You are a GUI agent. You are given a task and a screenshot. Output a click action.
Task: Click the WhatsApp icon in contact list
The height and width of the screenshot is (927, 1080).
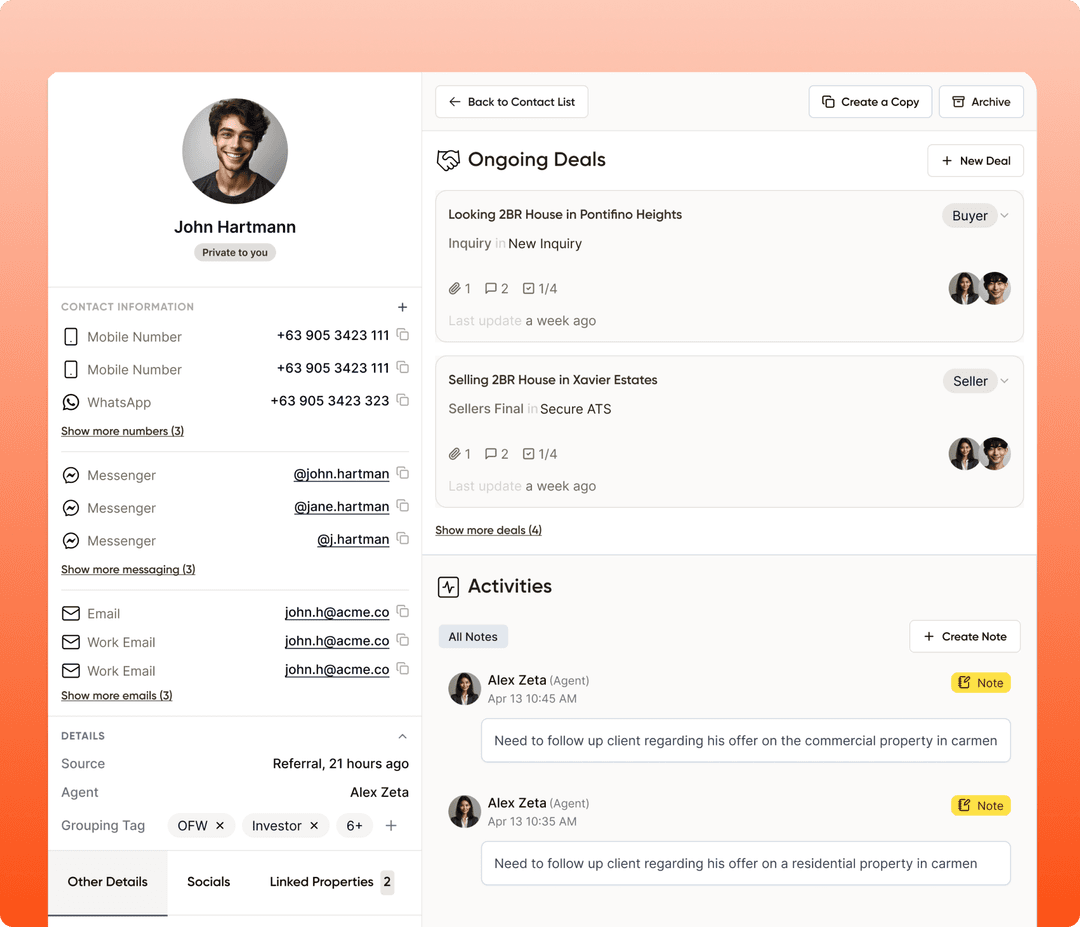tap(71, 402)
